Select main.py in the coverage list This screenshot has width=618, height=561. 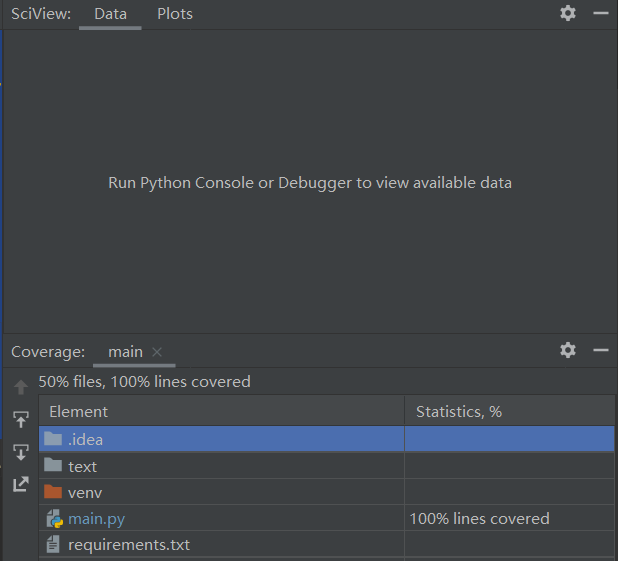point(96,519)
